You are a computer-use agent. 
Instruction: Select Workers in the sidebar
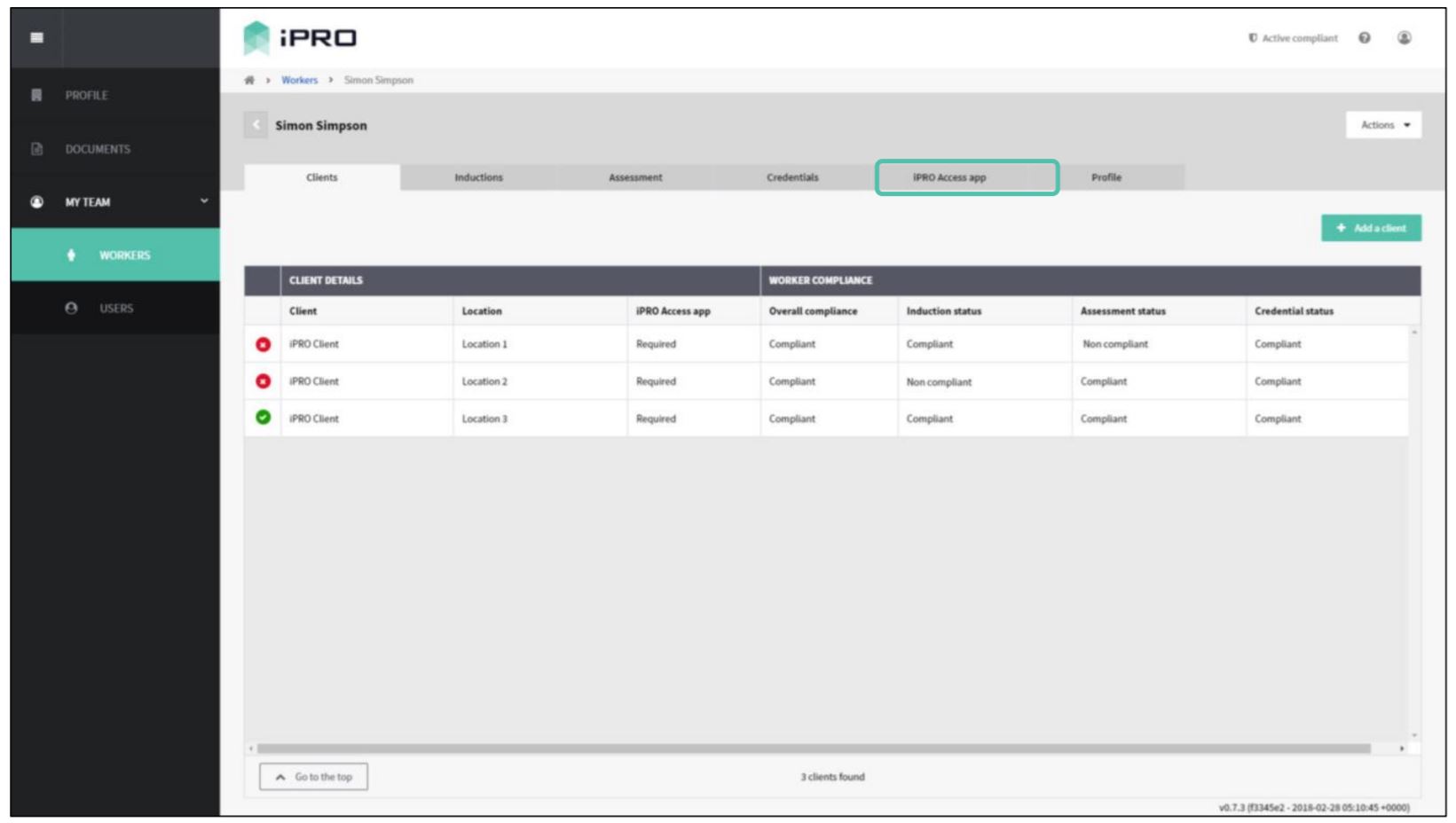point(115,255)
